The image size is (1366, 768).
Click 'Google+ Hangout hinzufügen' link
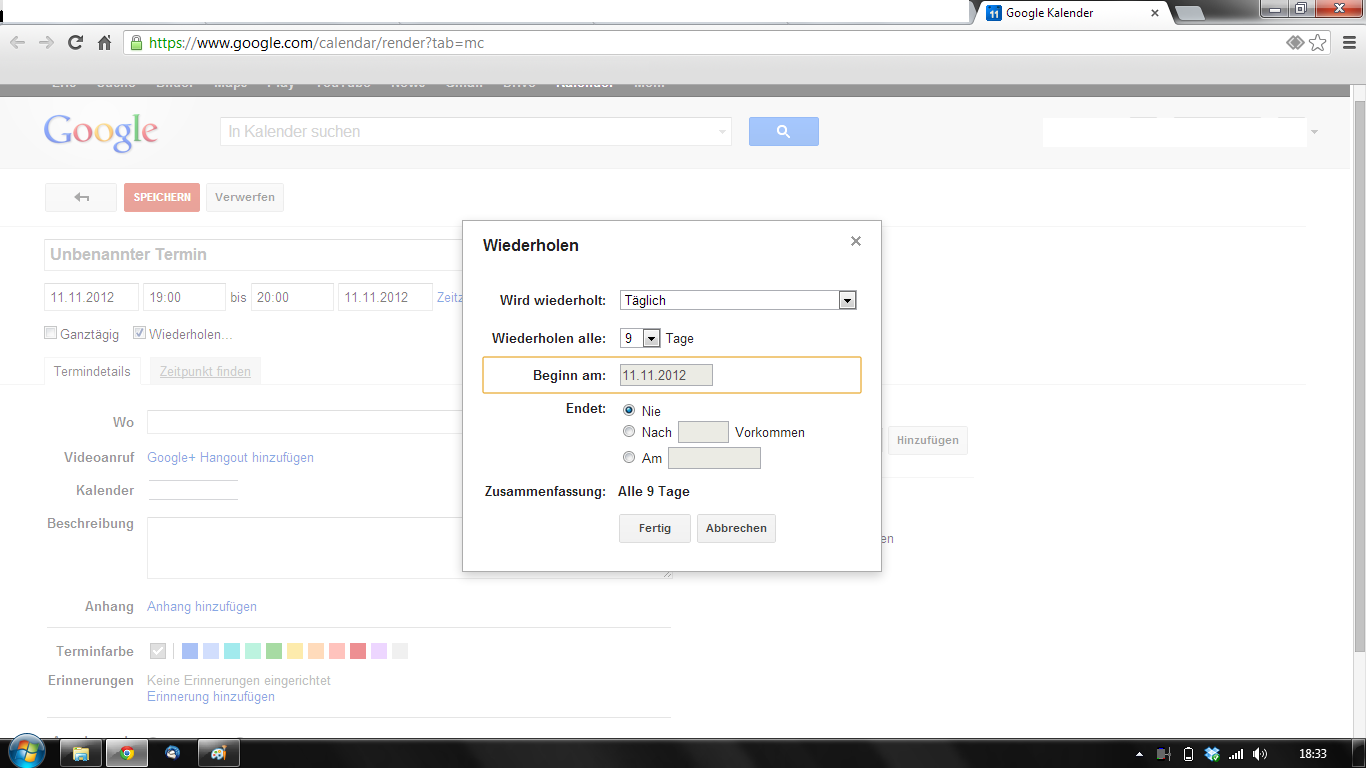click(x=230, y=457)
